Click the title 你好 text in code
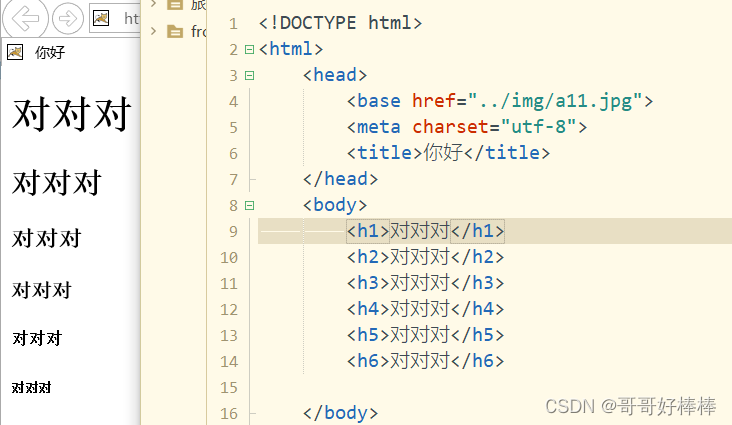The height and width of the screenshot is (425, 732). [x=443, y=153]
